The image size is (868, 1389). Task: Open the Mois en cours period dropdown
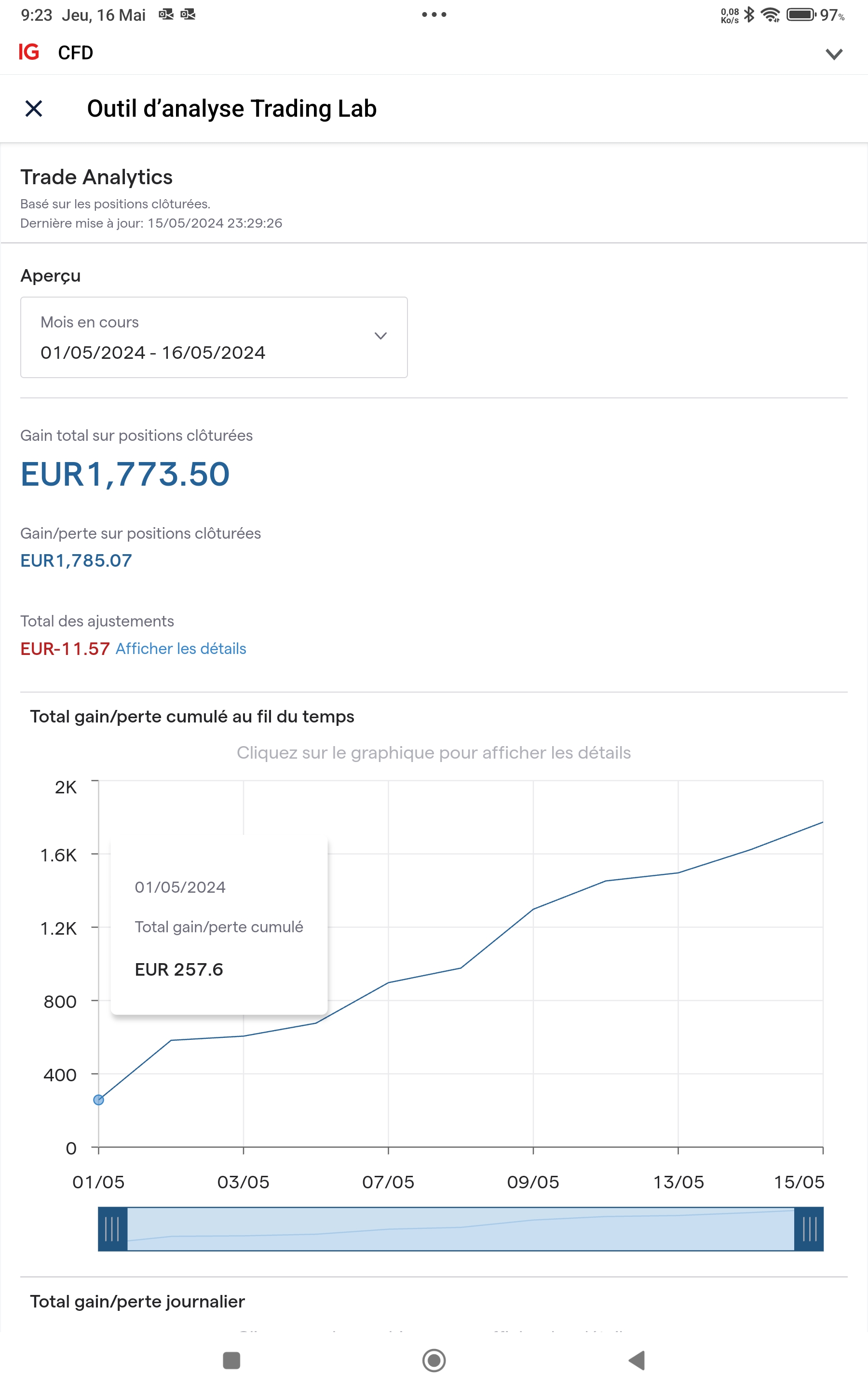[214, 338]
